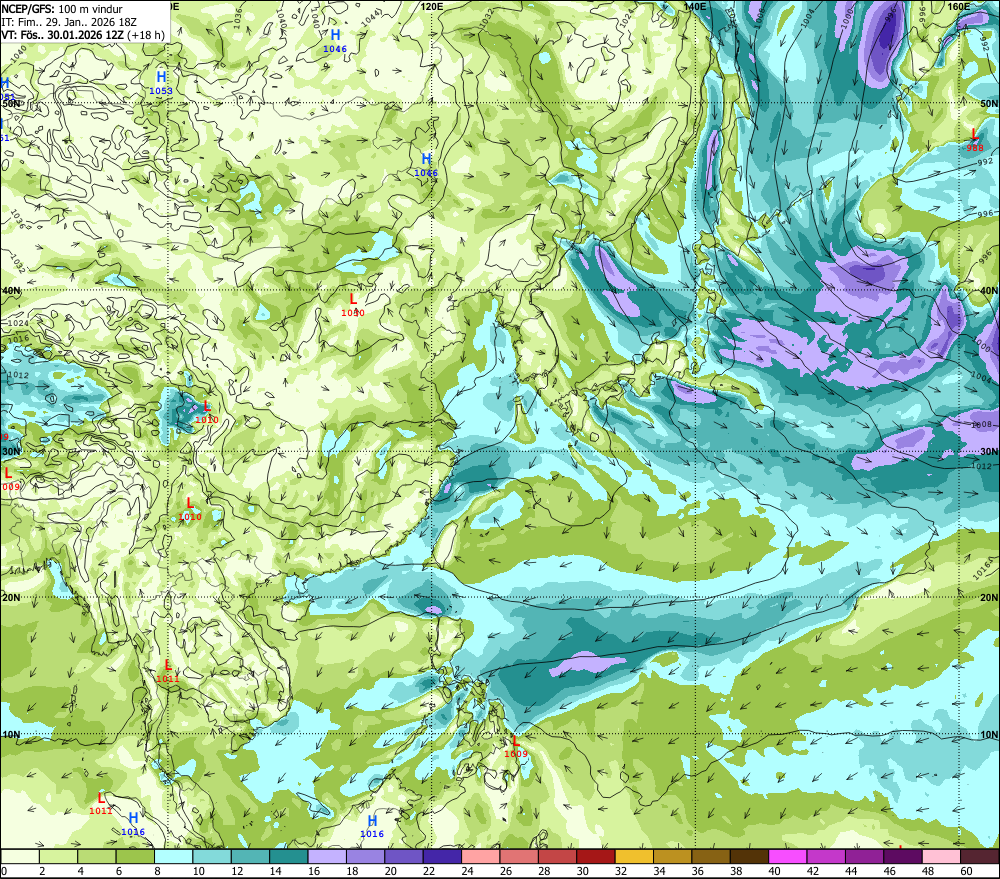The height and width of the screenshot is (879, 1000).
Task: Click the 1044 isobar label
Action: [372, 18]
